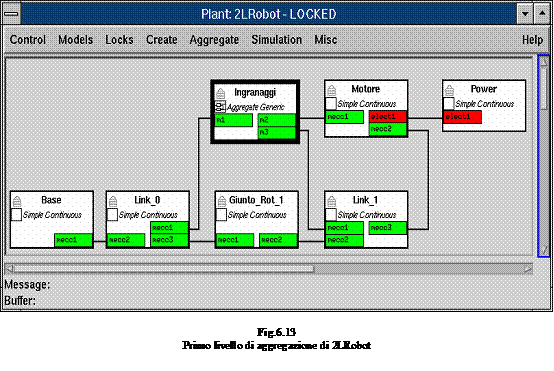The width and height of the screenshot is (554, 371).
Task: Open the Aggregate menu
Action: tap(214, 40)
